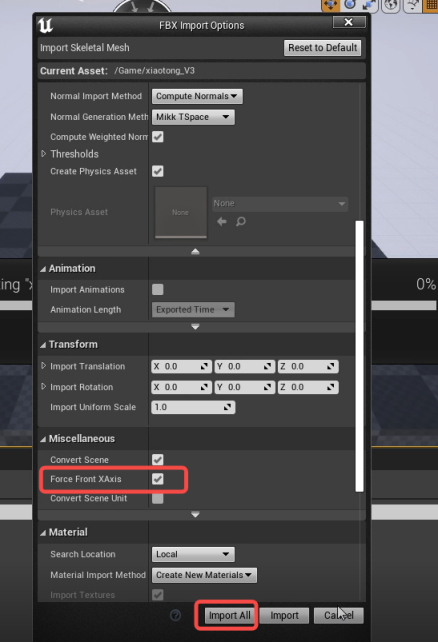Browse to Physics Asset magnifier icon
Image resolution: width=438 pixels, height=643 pixels.
(x=241, y=222)
